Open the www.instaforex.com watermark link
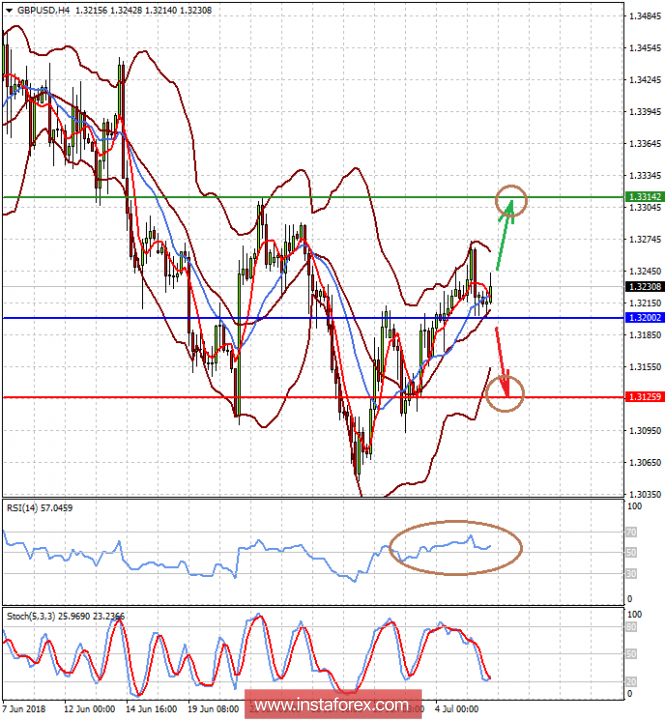The width and height of the screenshot is (665, 720). point(331,704)
